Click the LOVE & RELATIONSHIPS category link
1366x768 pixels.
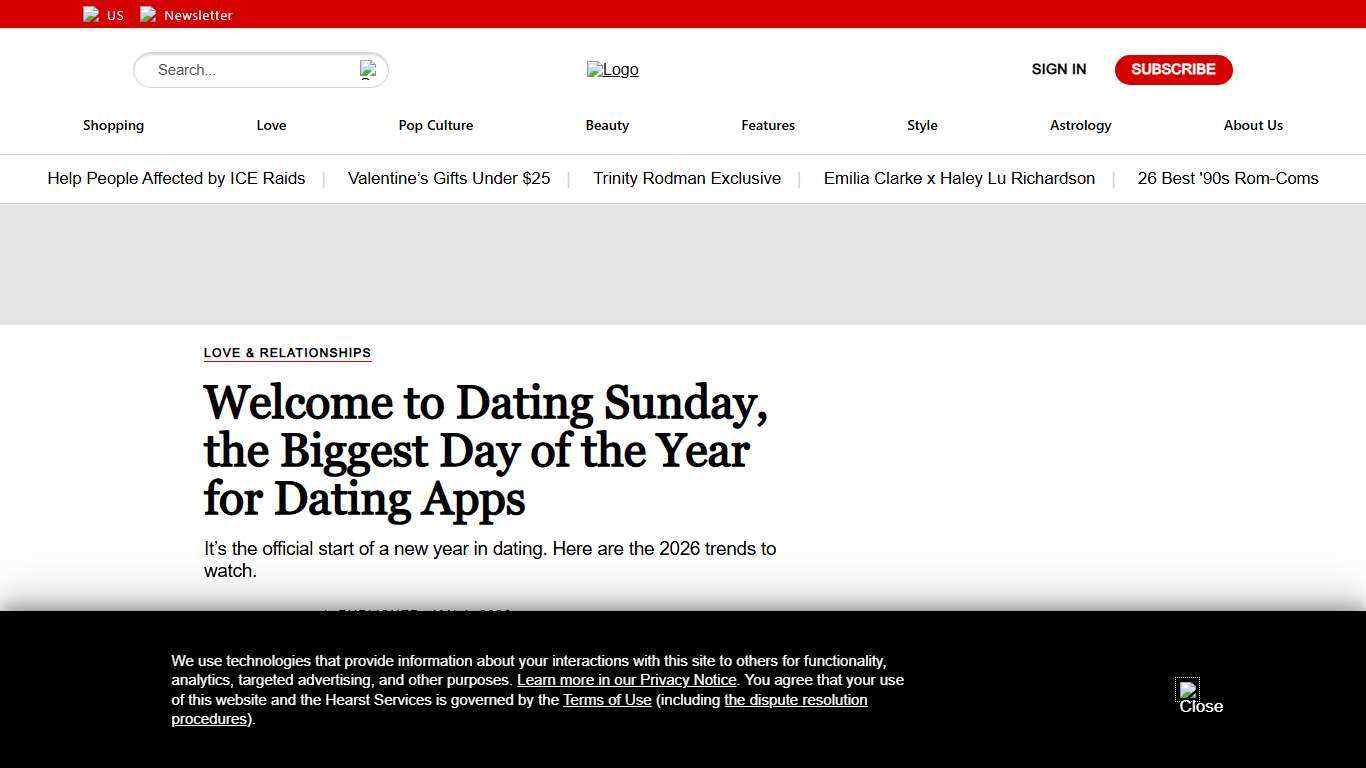coord(287,352)
